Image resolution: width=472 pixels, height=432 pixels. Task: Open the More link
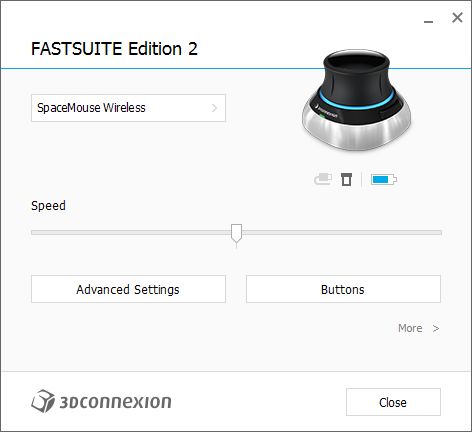pos(410,328)
